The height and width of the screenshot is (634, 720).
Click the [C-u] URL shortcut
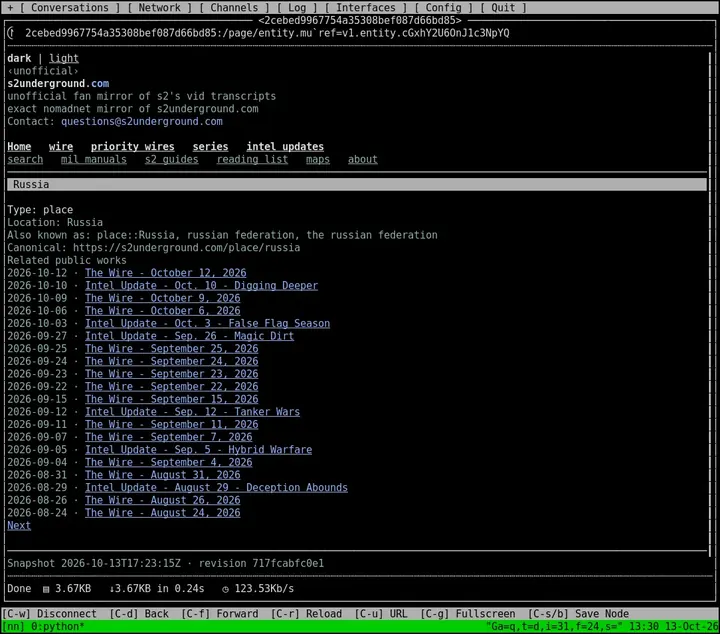381,614
